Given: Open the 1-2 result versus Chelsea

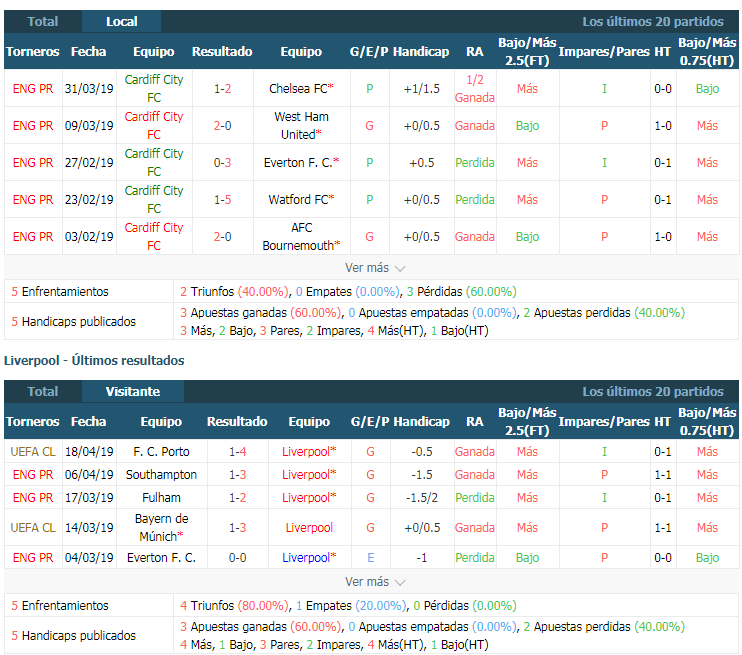Looking at the screenshot, I should point(222,89).
